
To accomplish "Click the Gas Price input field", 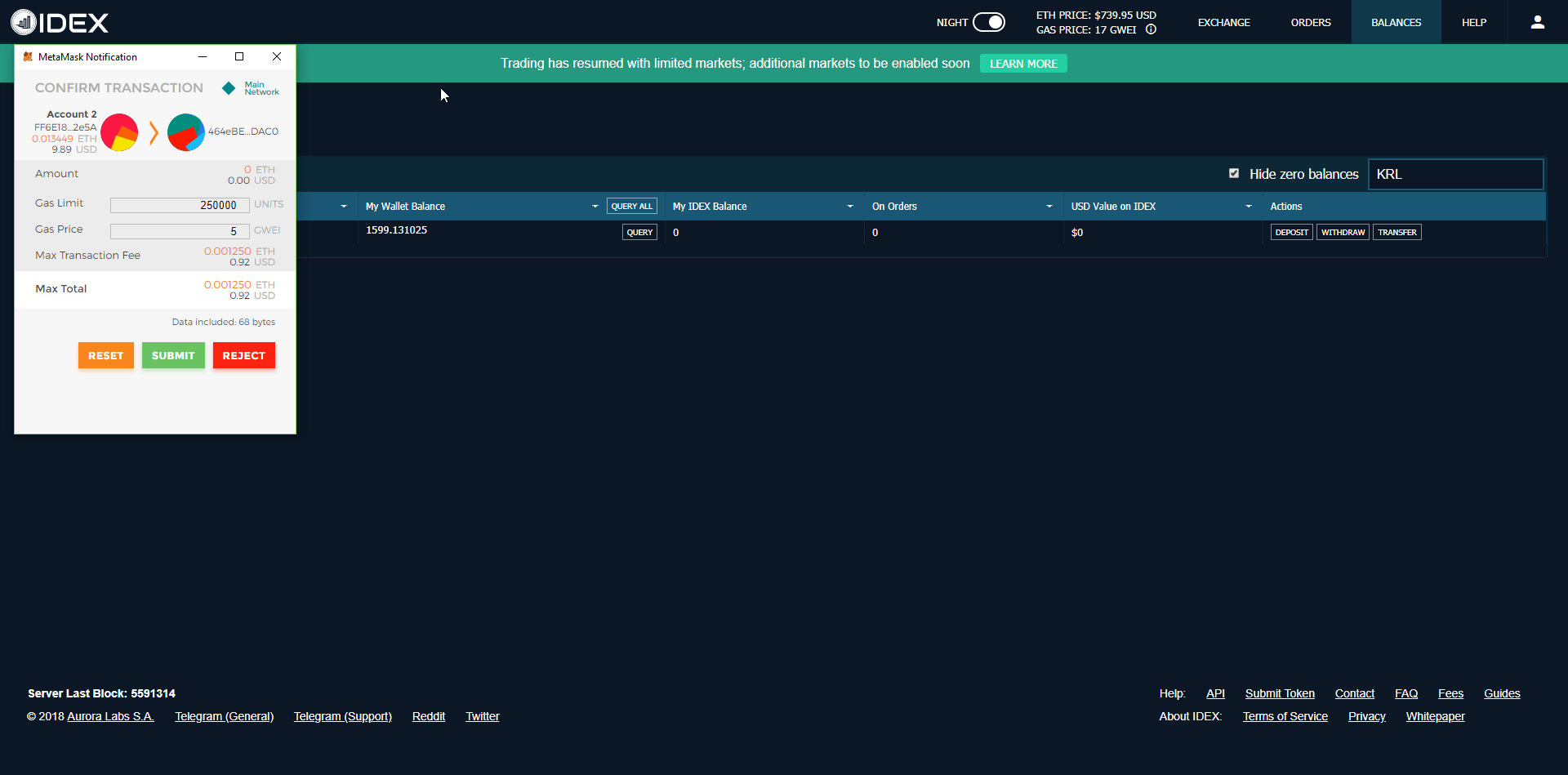I will [x=180, y=231].
